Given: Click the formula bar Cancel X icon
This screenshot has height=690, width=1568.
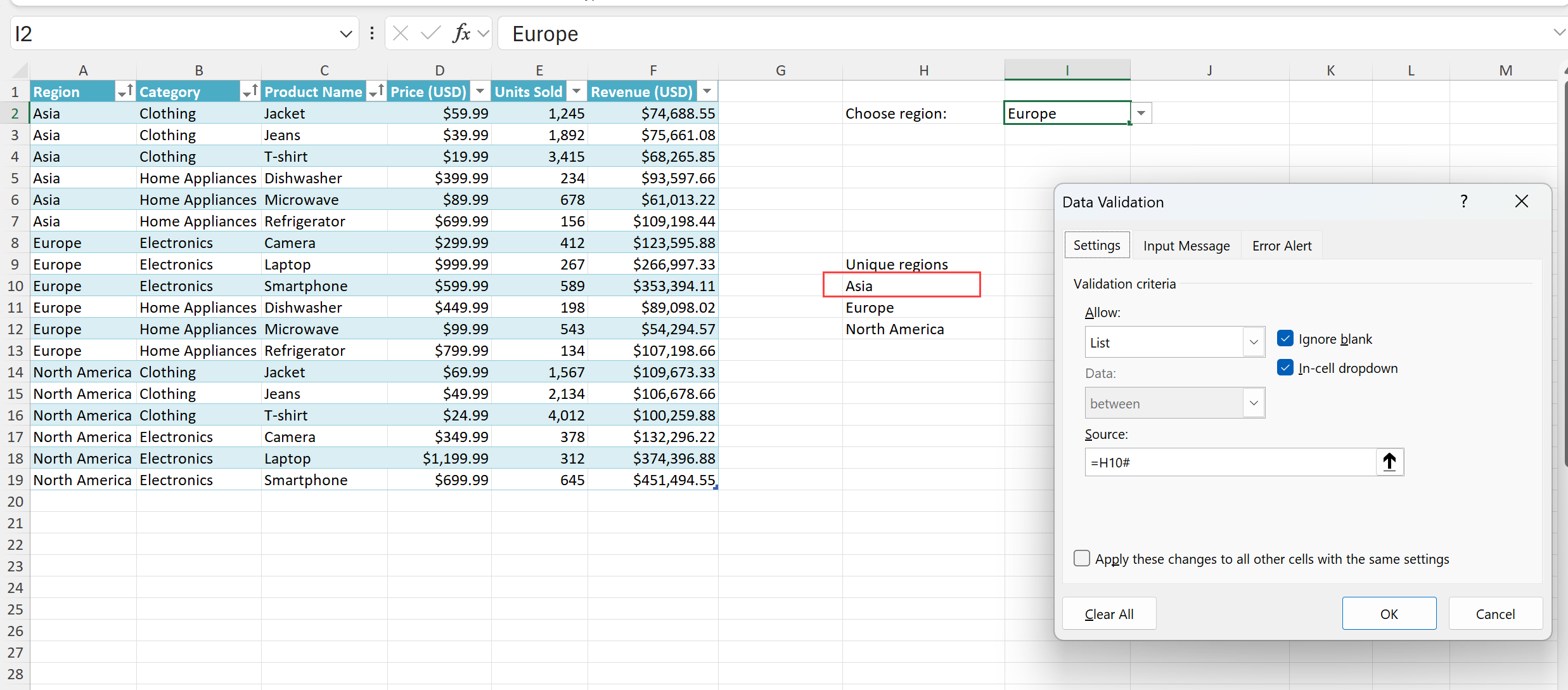Looking at the screenshot, I should (x=400, y=33).
